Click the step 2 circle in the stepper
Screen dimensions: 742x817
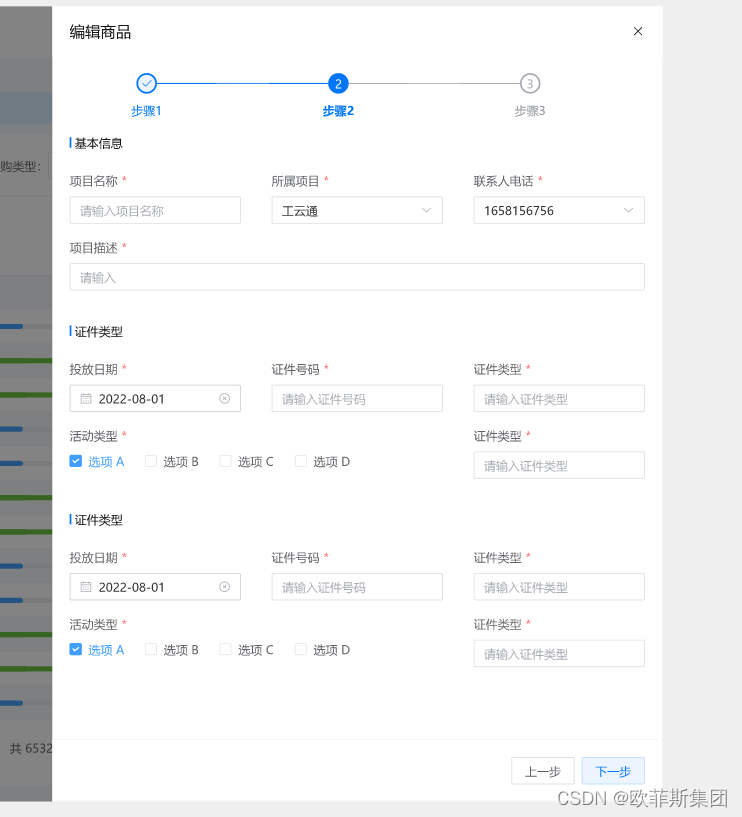point(338,83)
